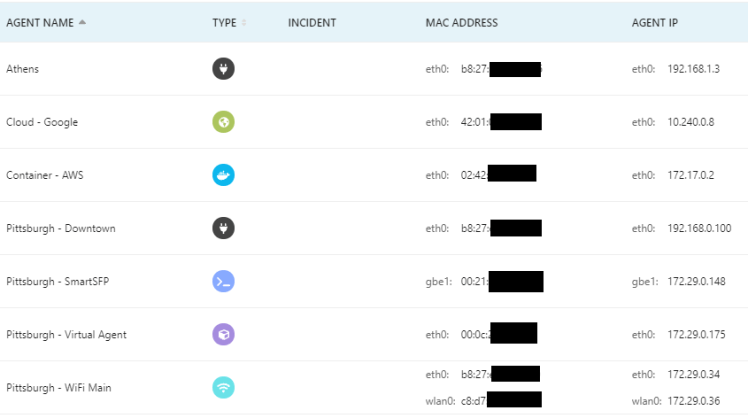Image resolution: width=748 pixels, height=418 pixels.
Task: Click the plug icon for Athens agent
Action: [223, 69]
